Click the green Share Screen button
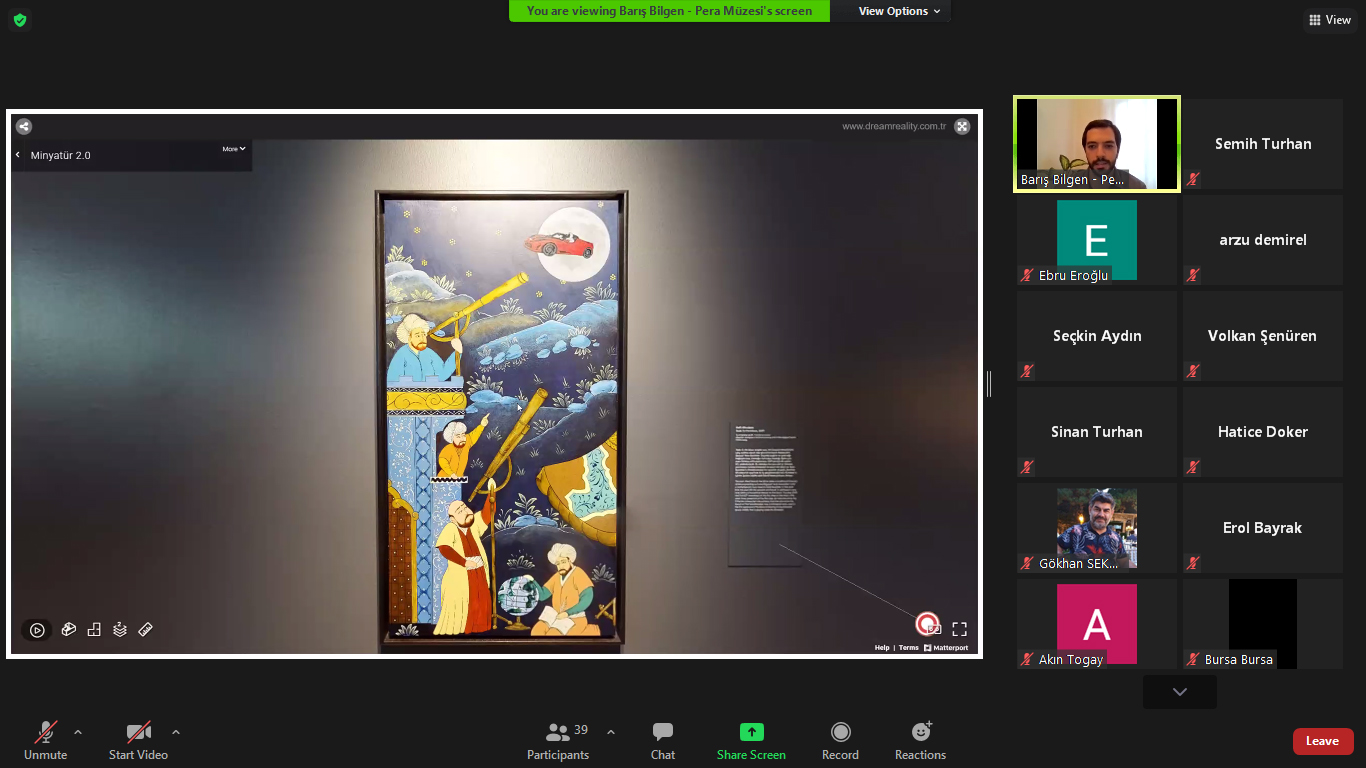Image resolution: width=1366 pixels, height=768 pixels. tap(751, 741)
